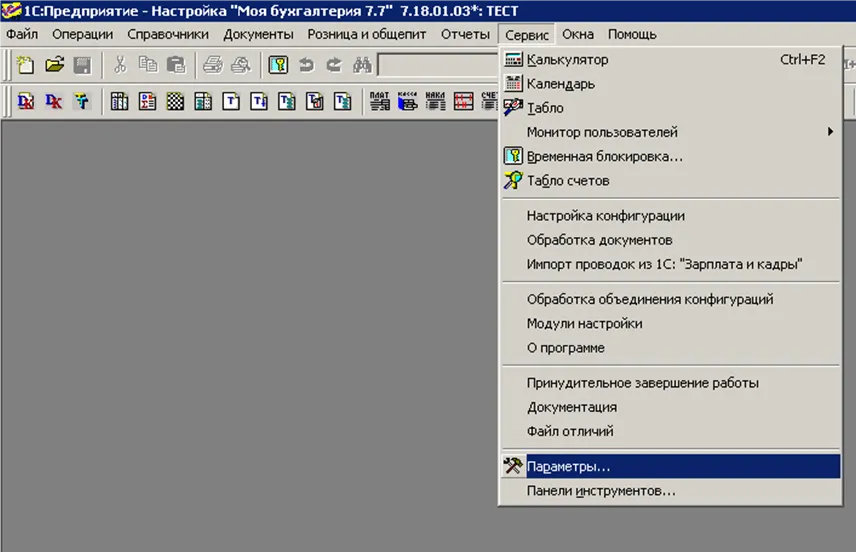The height and width of the screenshot is (552, 856).
Task: Open Настройка конфигурации menu entry
Action: click(605, 216)
